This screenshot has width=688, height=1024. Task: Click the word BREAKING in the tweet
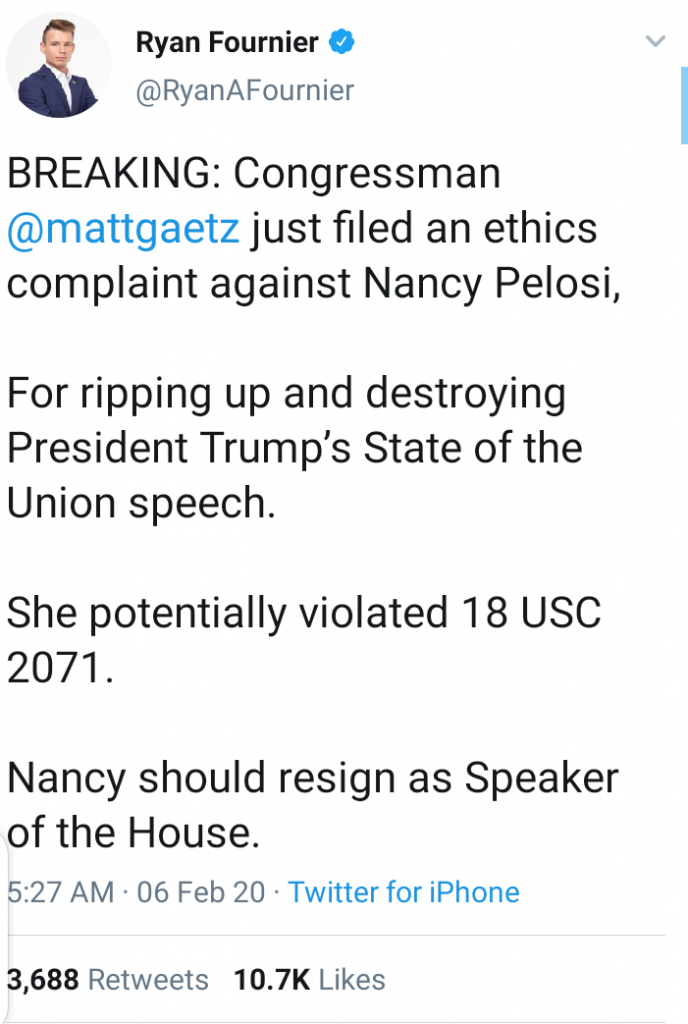coord(112,175)
